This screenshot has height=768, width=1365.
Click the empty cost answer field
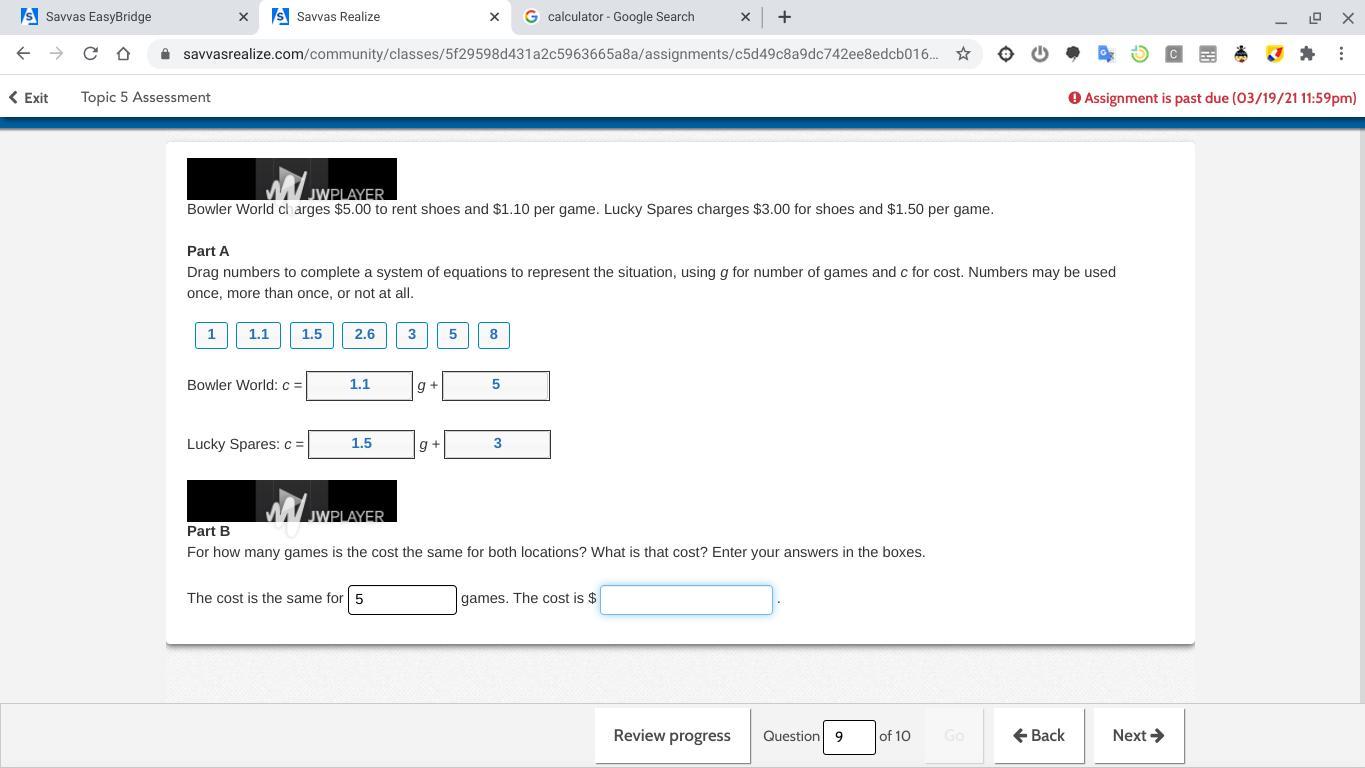[686, 600]
